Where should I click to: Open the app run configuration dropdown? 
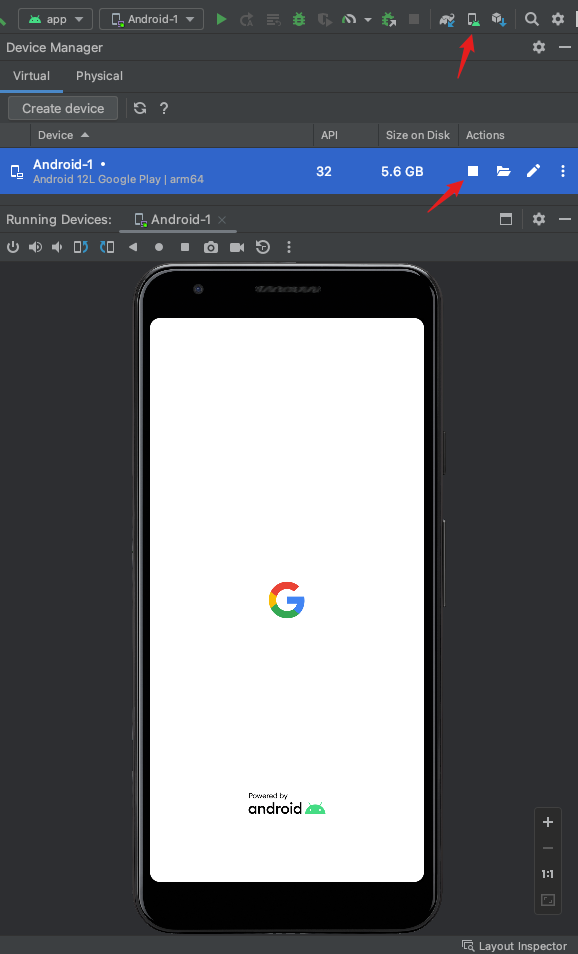click(55, 19)
